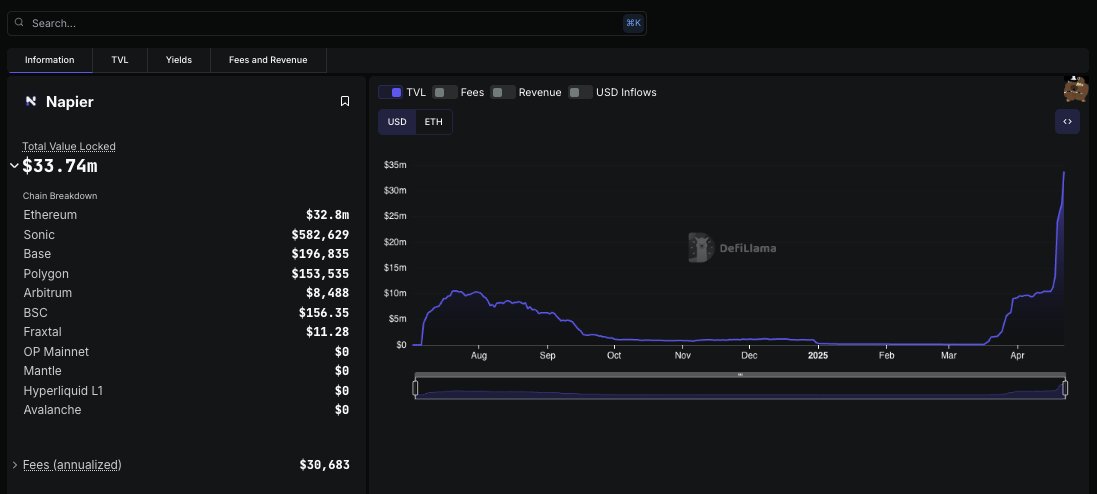Click the right range slider handle
This screenshot has width=1097, height=494.
point(1065,388)
